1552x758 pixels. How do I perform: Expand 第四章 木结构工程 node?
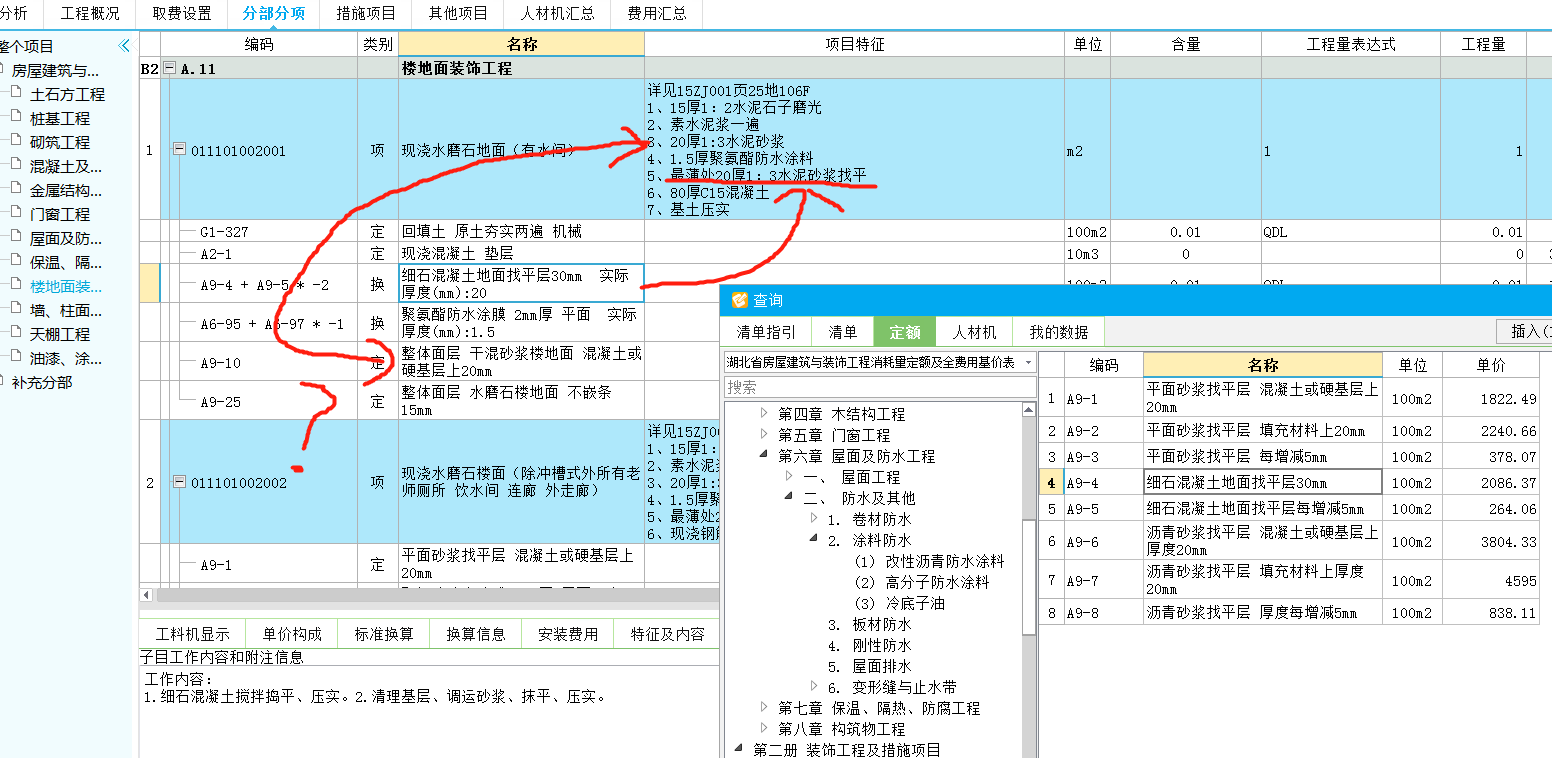[765, 413]
